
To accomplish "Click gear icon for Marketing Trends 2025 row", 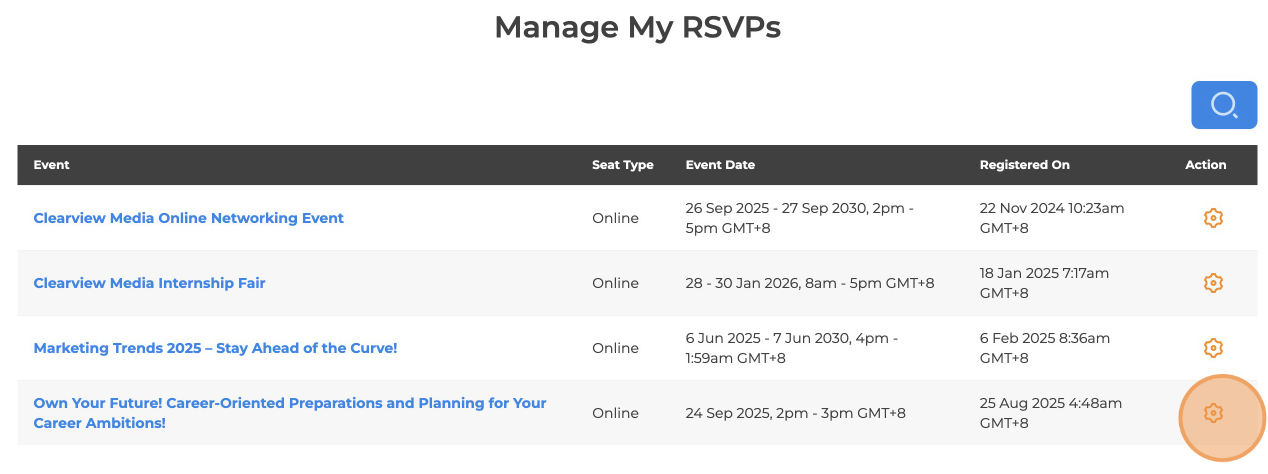I will tap(1213, 348).
